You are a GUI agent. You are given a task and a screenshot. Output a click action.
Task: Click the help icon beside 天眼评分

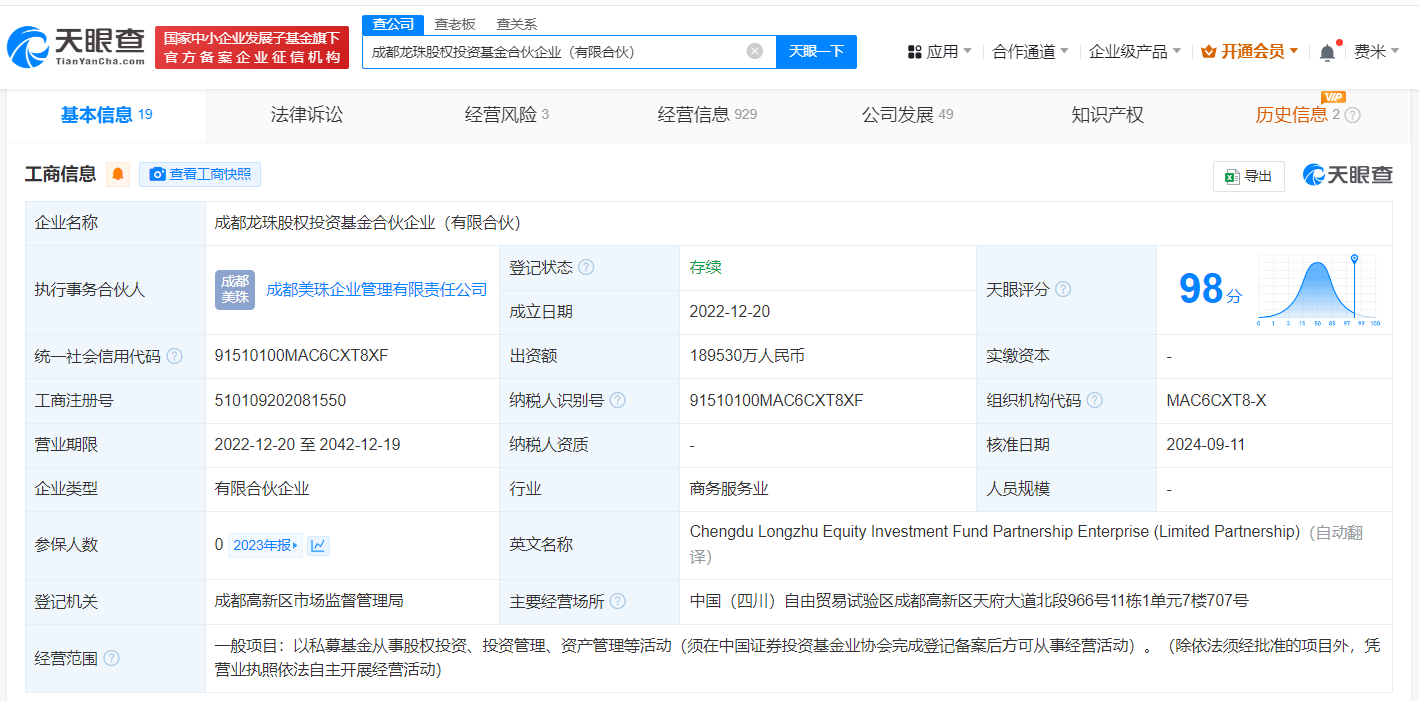(x=1062, y=290)
